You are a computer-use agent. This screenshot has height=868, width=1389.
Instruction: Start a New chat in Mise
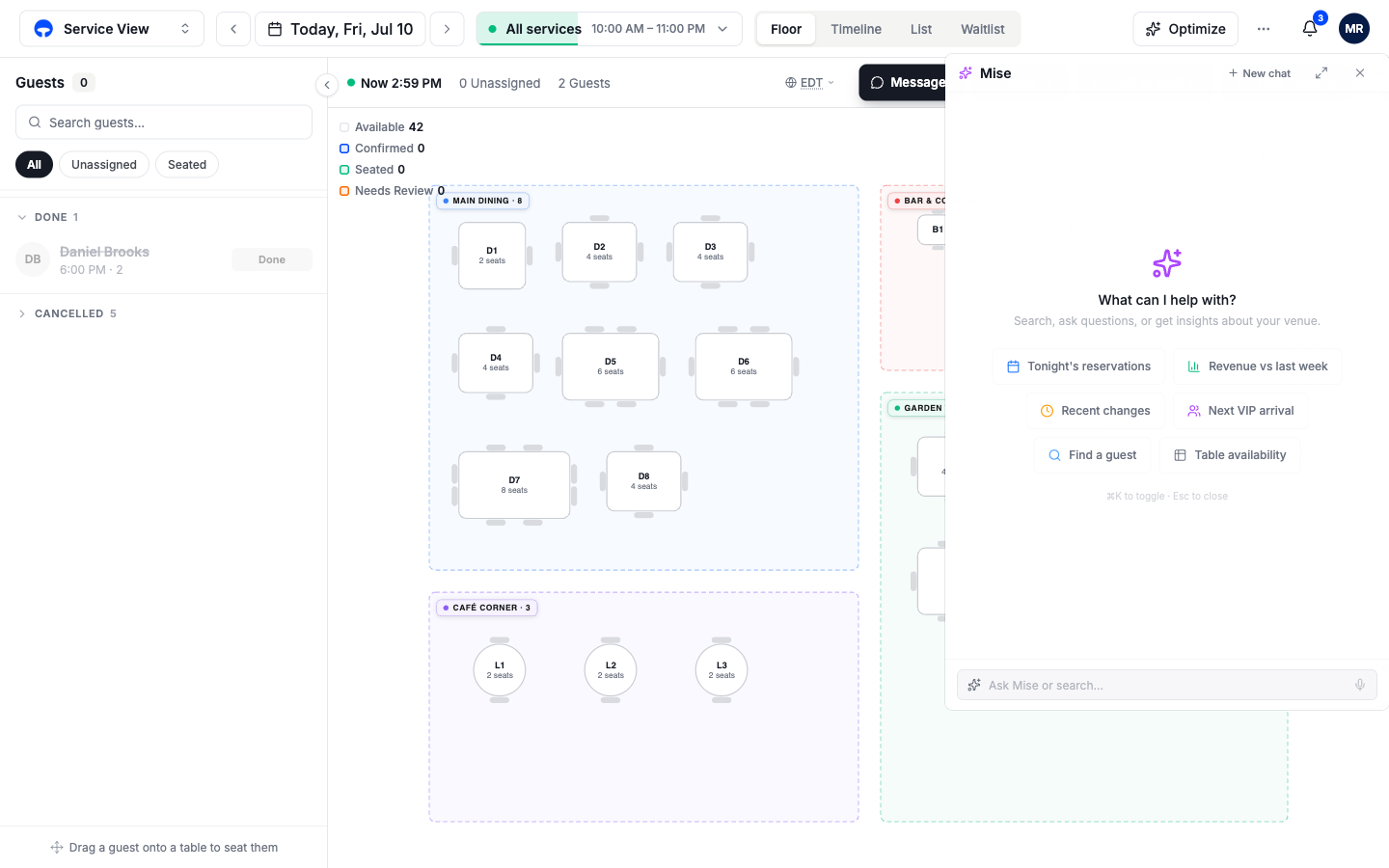click(x=1260, y=73)
